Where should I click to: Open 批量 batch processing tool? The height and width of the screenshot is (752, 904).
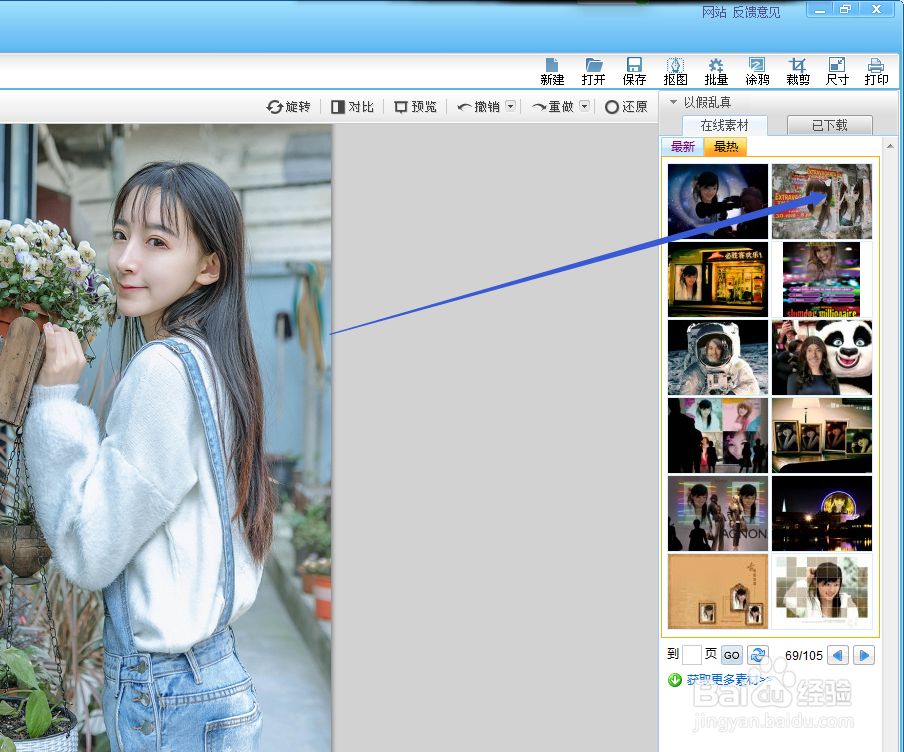pyautogui.click(x=716, y=72)
